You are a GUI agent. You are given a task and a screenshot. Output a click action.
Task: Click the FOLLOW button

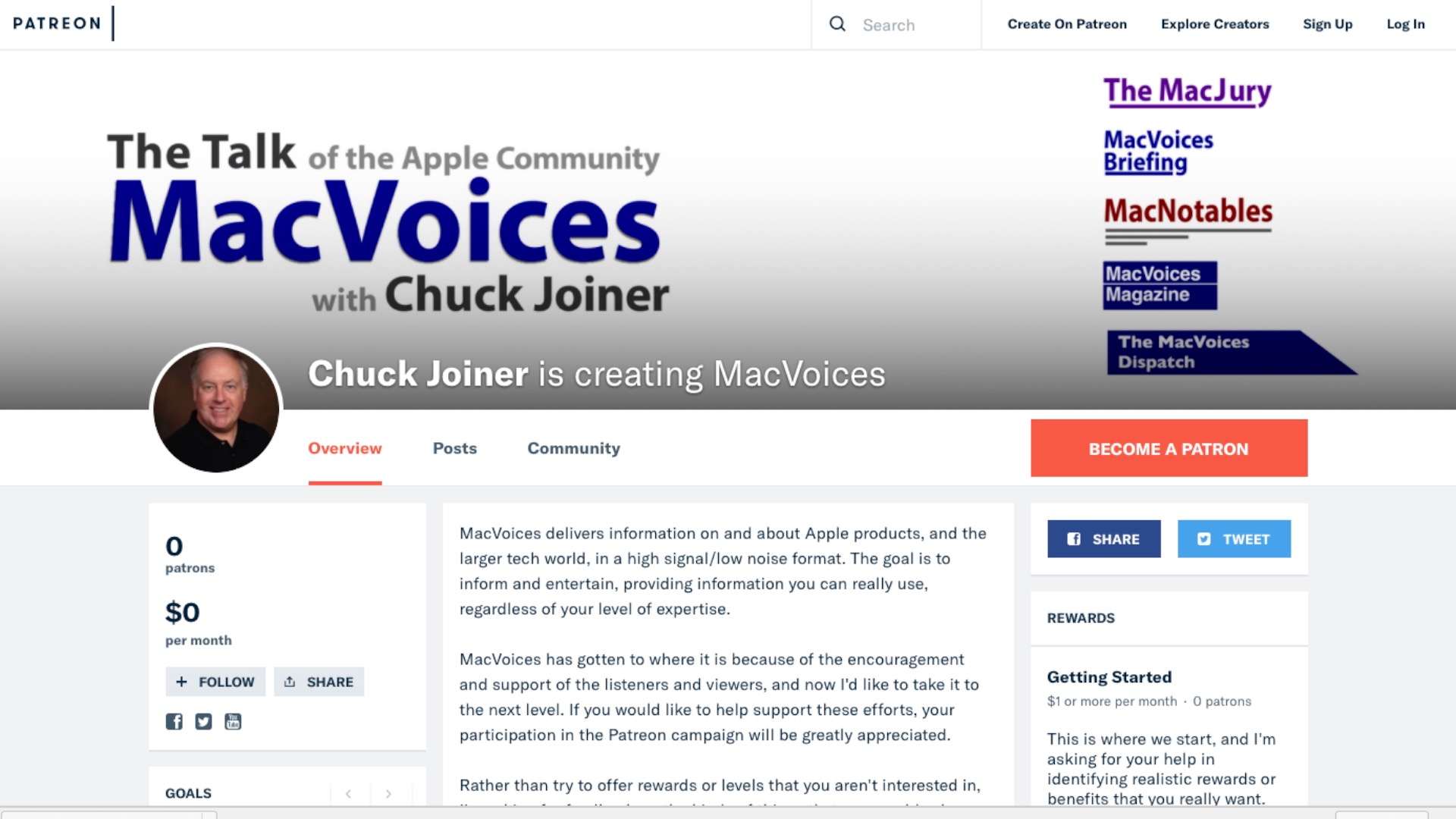point(215,681)
